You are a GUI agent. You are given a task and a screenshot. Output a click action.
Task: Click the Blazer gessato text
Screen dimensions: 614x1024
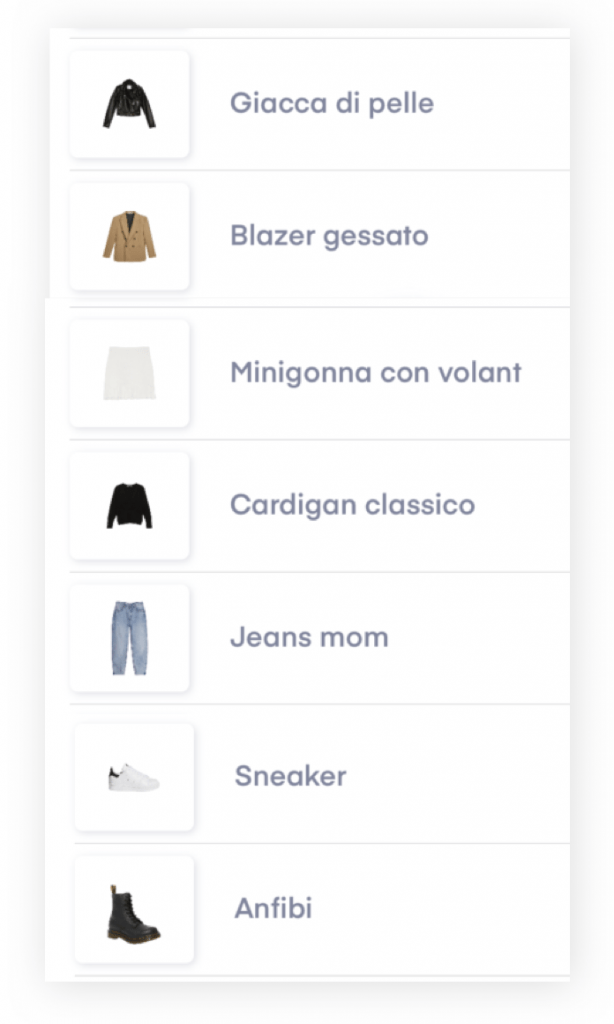[329, 236]
